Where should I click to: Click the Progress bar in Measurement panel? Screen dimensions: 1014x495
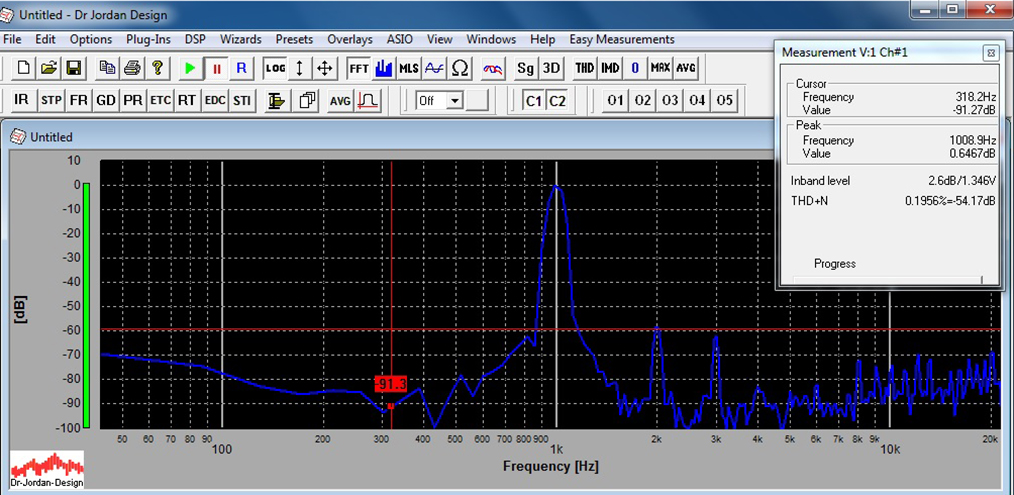click(x=888, y=280)
